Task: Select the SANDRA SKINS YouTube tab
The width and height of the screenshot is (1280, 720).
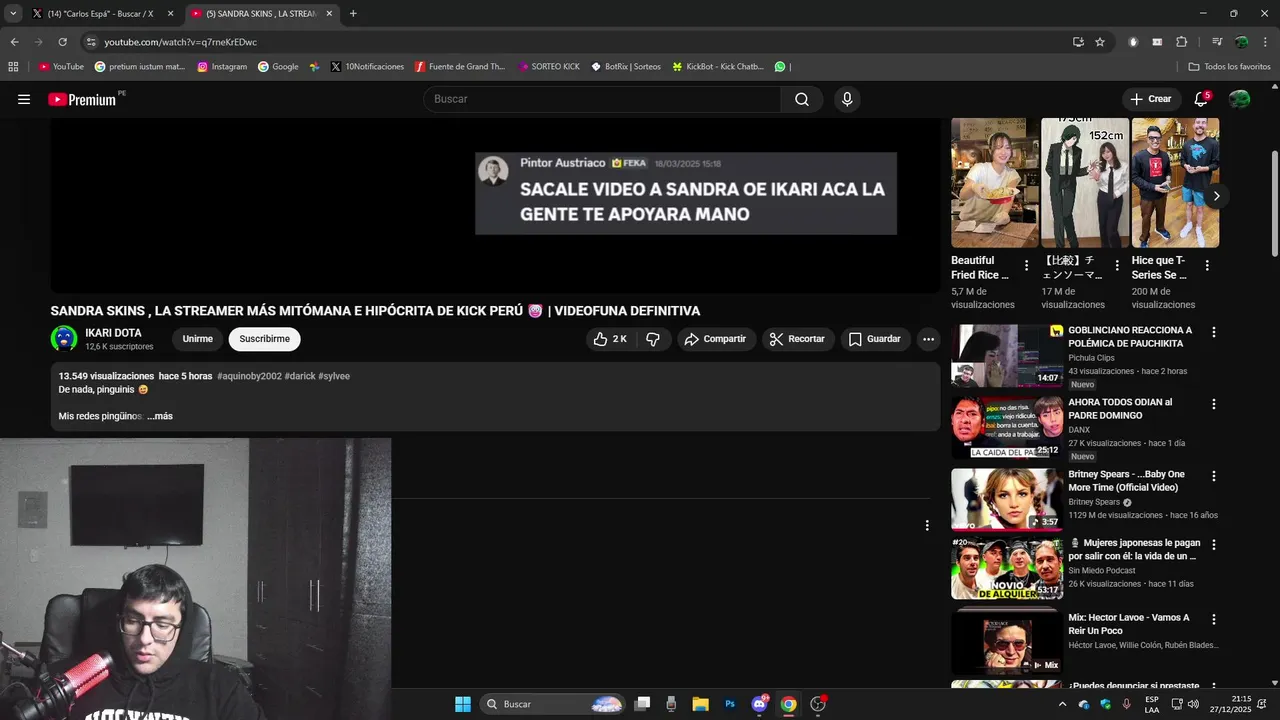Action: (x=260, y=14)
